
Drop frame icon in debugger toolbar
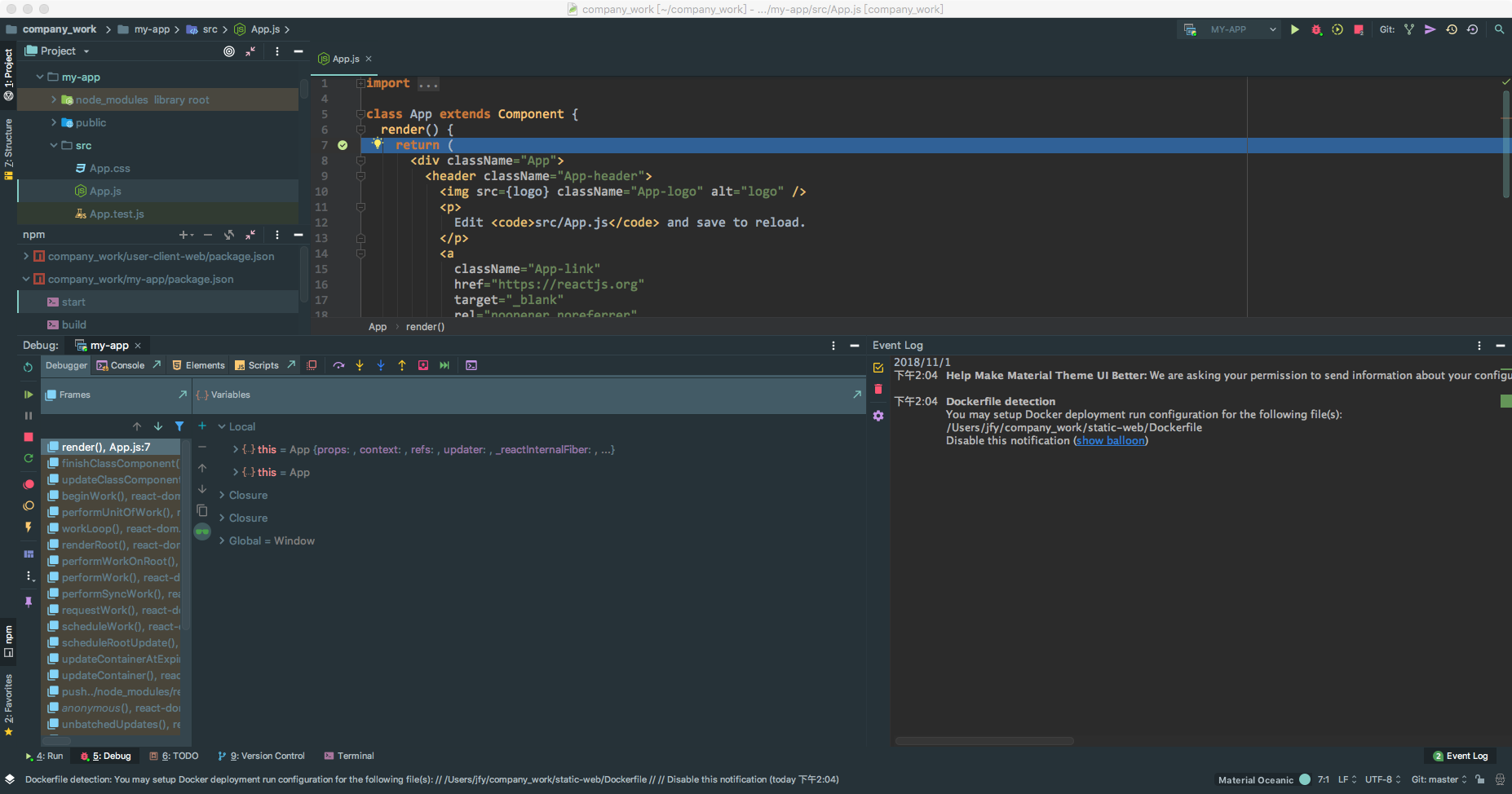click(x=423, y=365)
